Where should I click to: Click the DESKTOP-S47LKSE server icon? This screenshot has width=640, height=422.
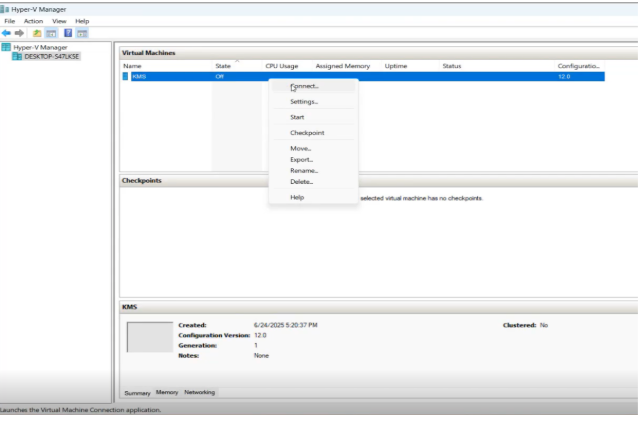[17, 56]
